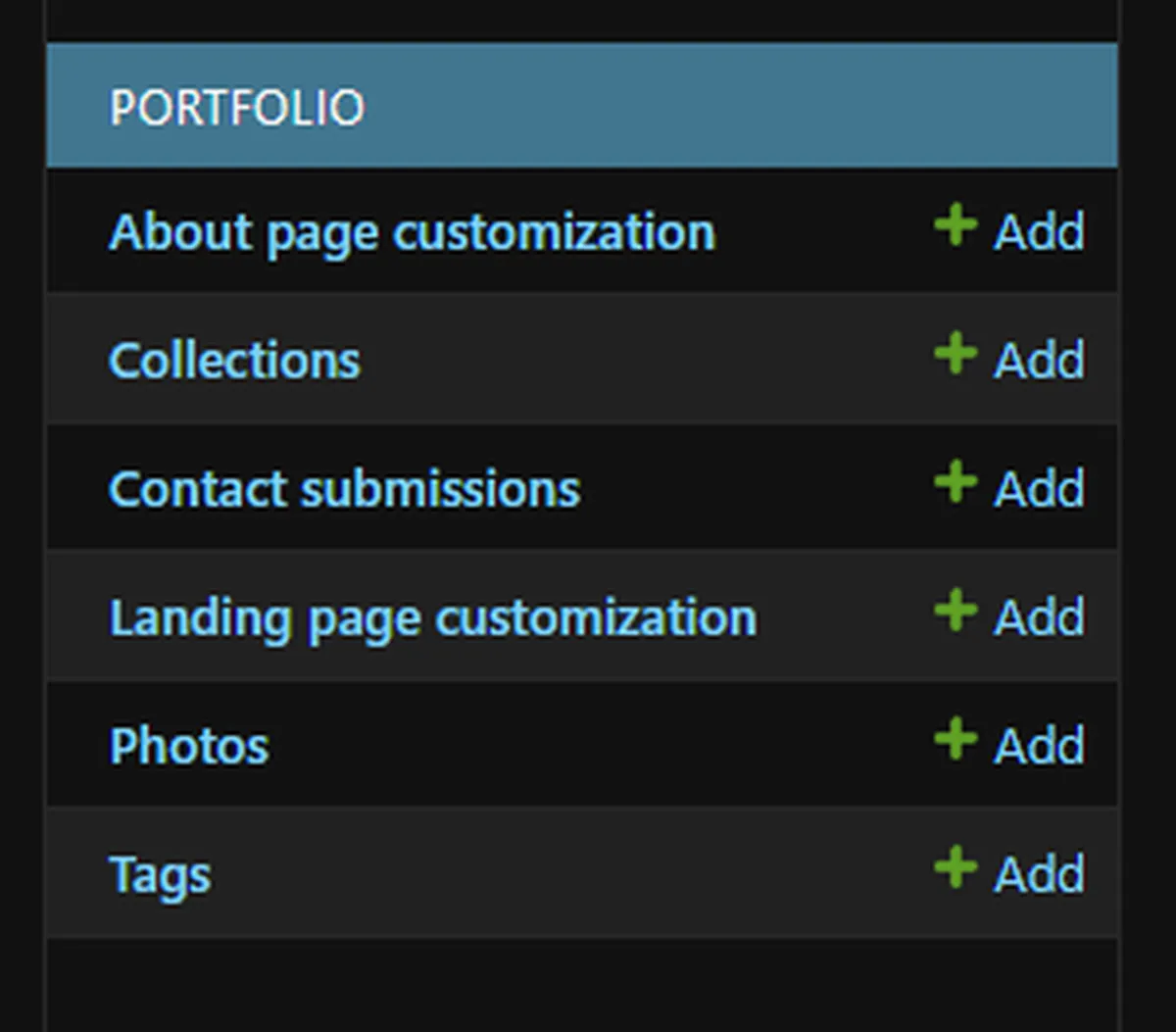Click Add text for About page customization
1176x1032 pixels.
1039,232
